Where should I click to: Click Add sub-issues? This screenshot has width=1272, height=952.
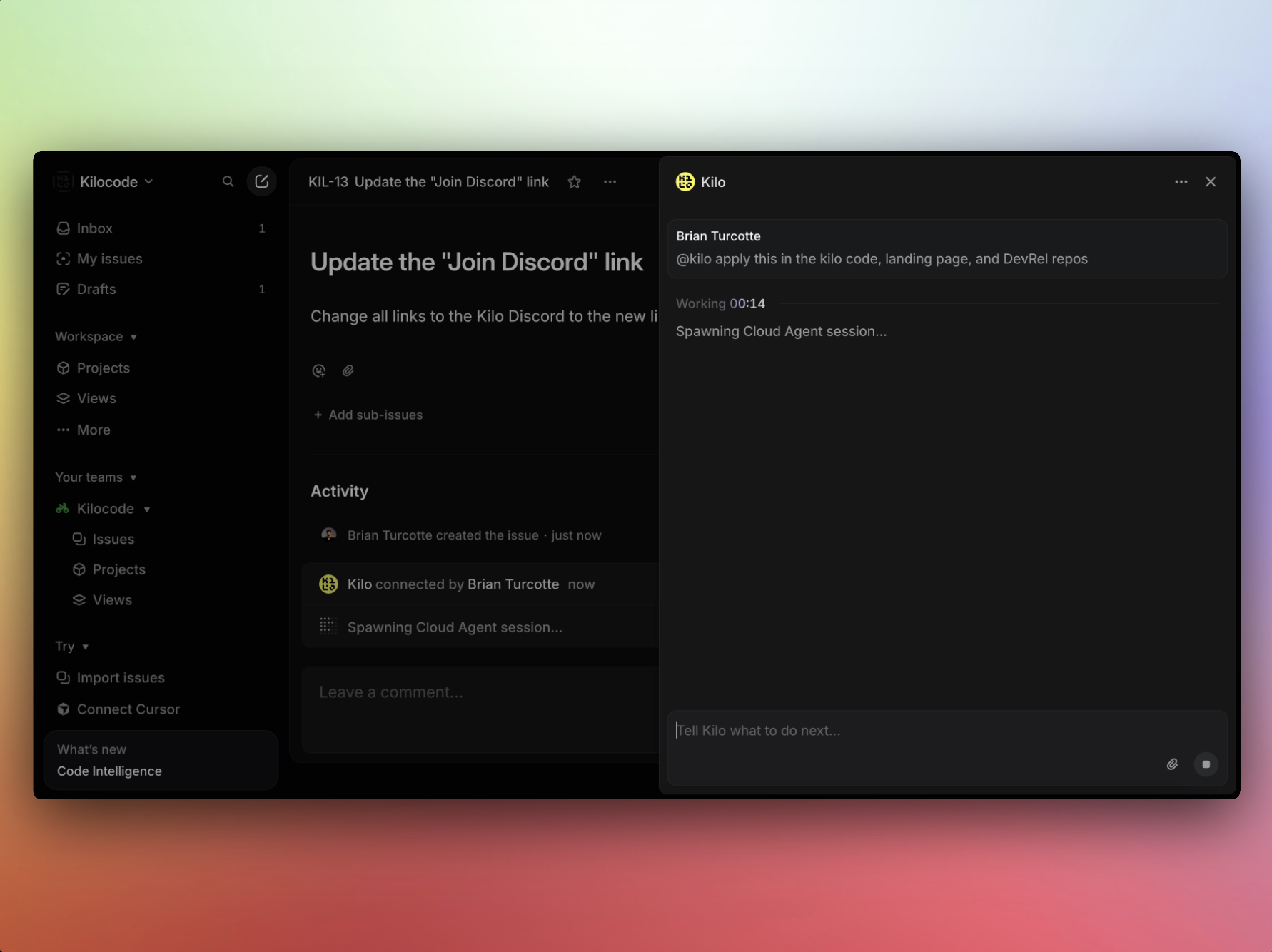368,415
